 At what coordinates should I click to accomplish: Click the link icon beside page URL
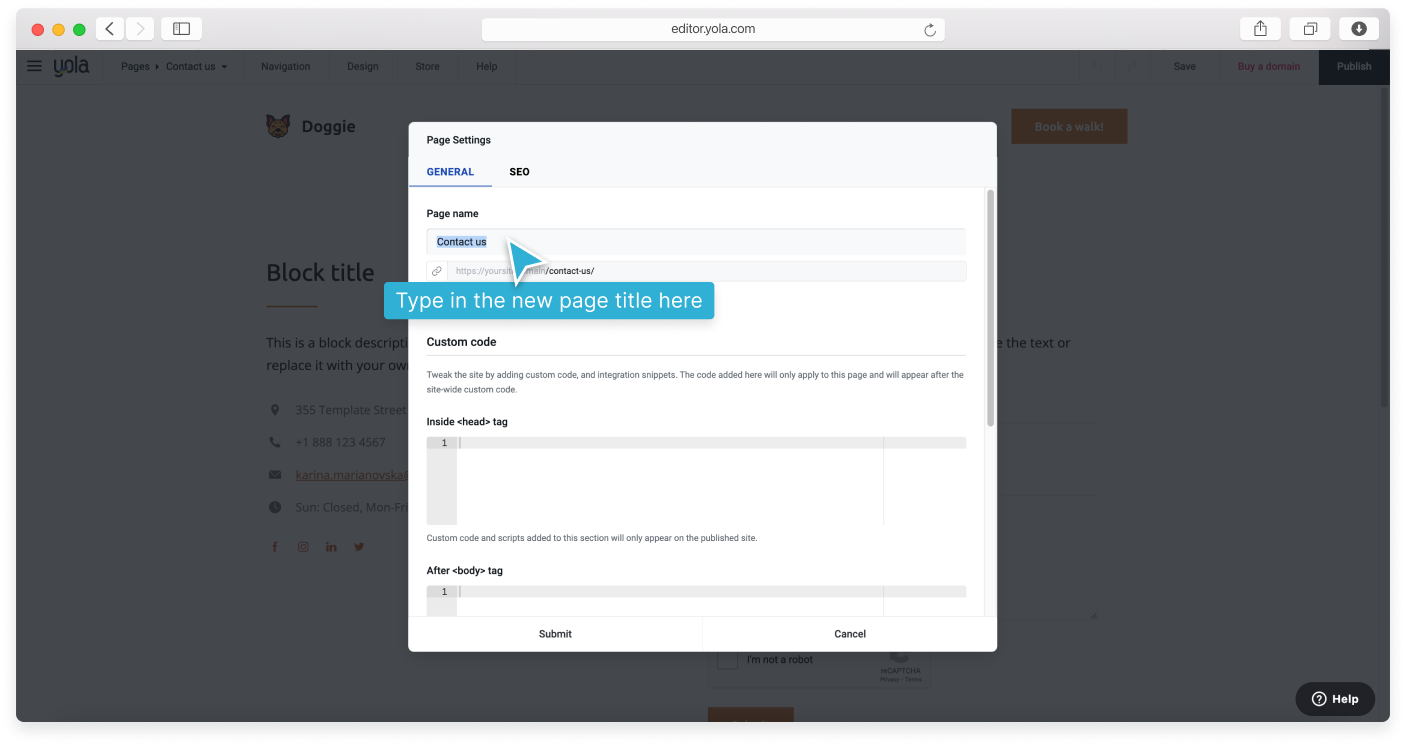(436, 271)
